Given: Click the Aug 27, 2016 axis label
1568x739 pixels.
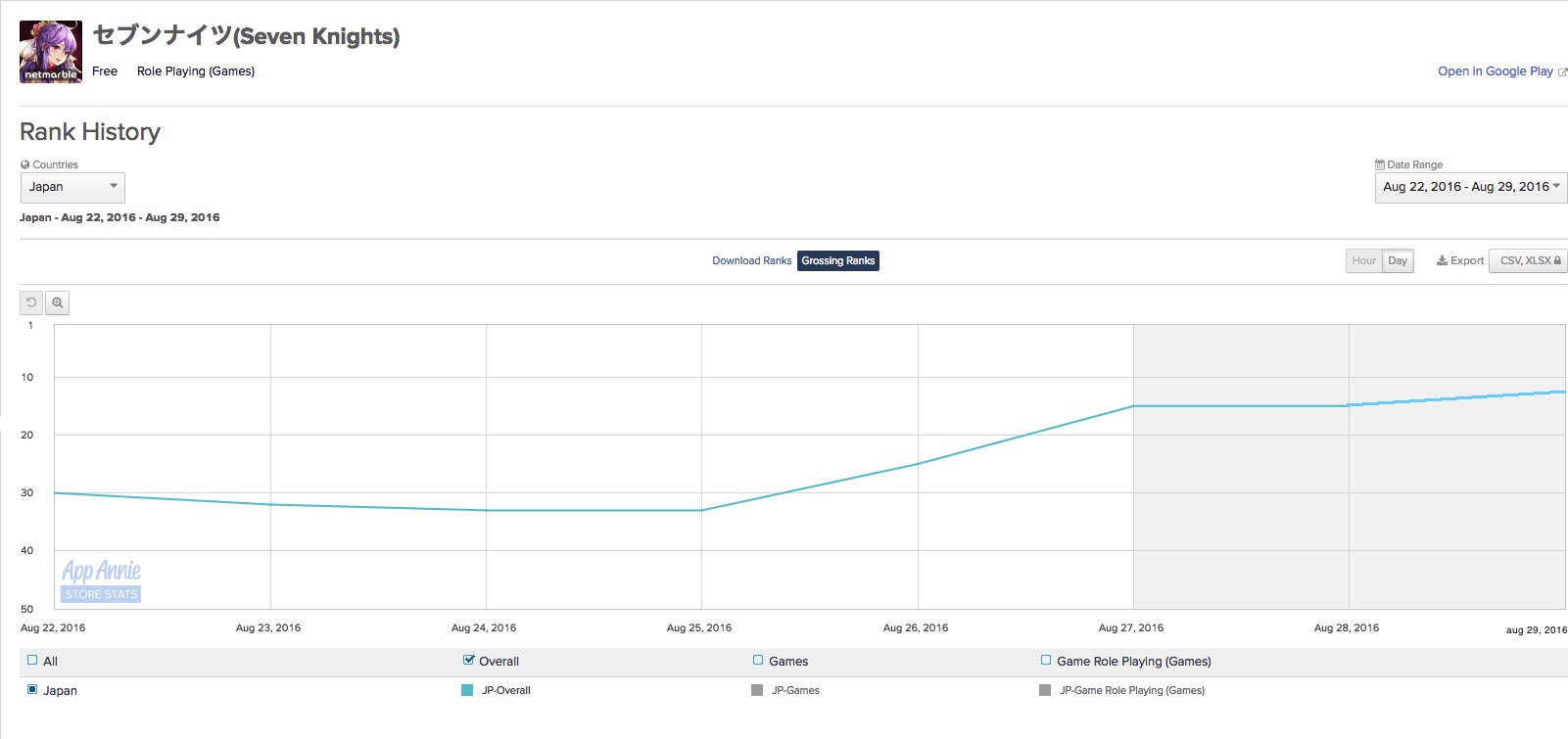Looking at the screenshot, I should [1131, 627].
